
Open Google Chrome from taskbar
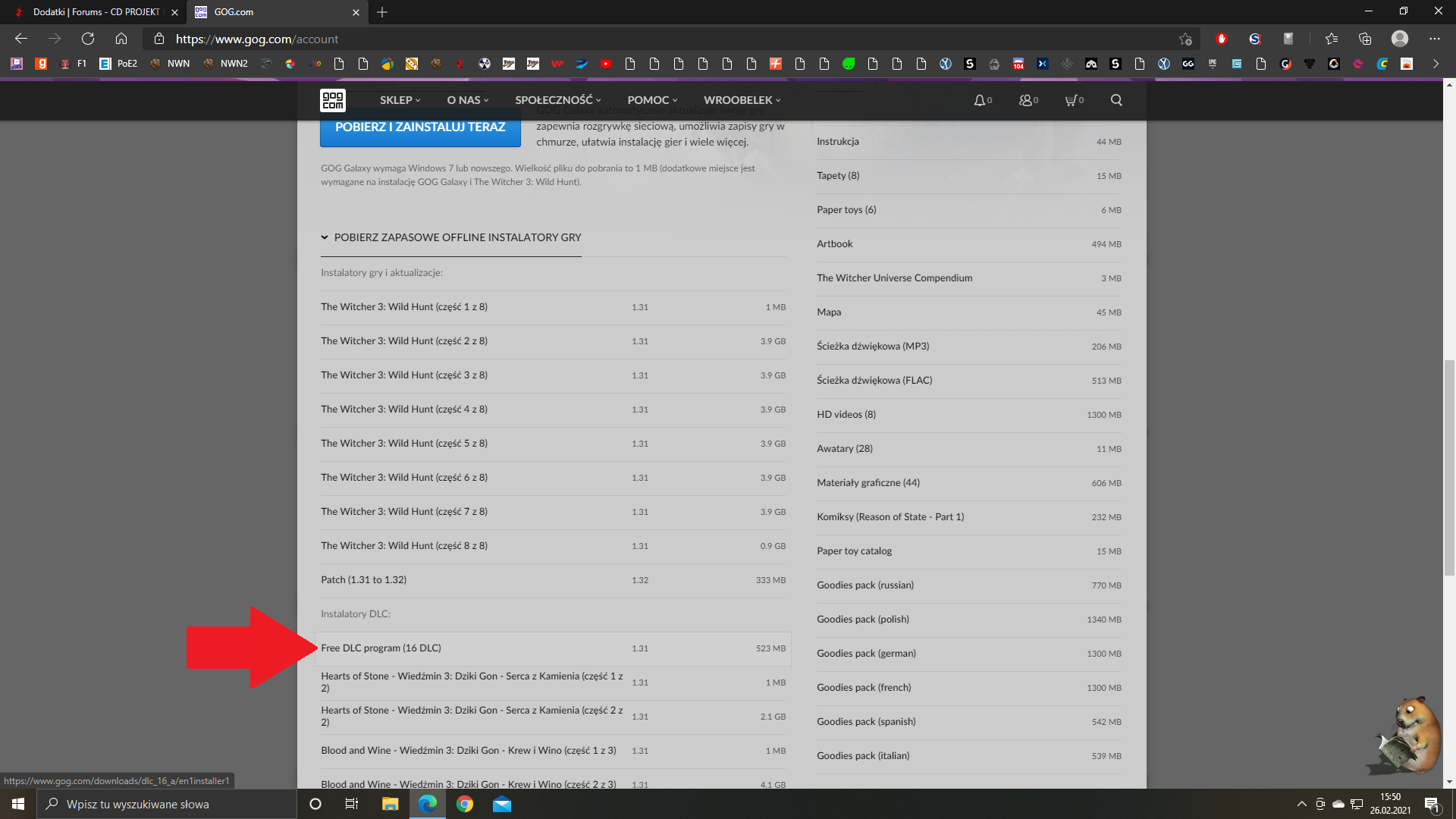465,804
